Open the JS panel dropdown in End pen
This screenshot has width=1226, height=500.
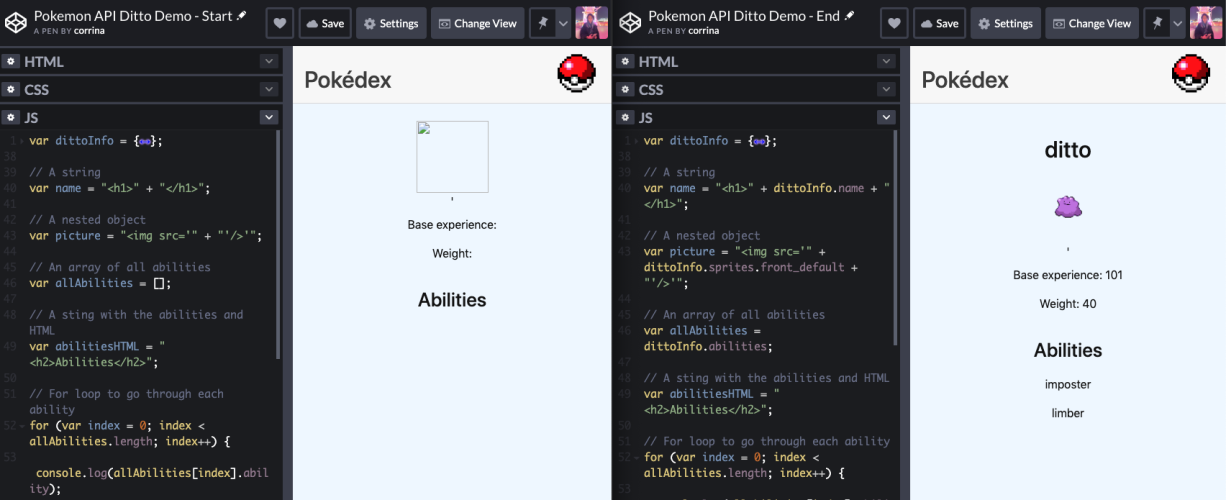[x=886, y=117]
